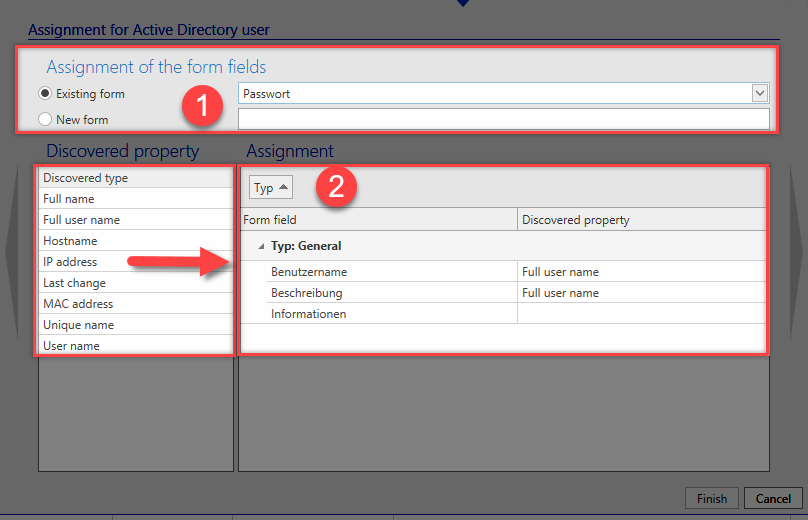Collapse the Typ: General group

[x=261, y=246]
